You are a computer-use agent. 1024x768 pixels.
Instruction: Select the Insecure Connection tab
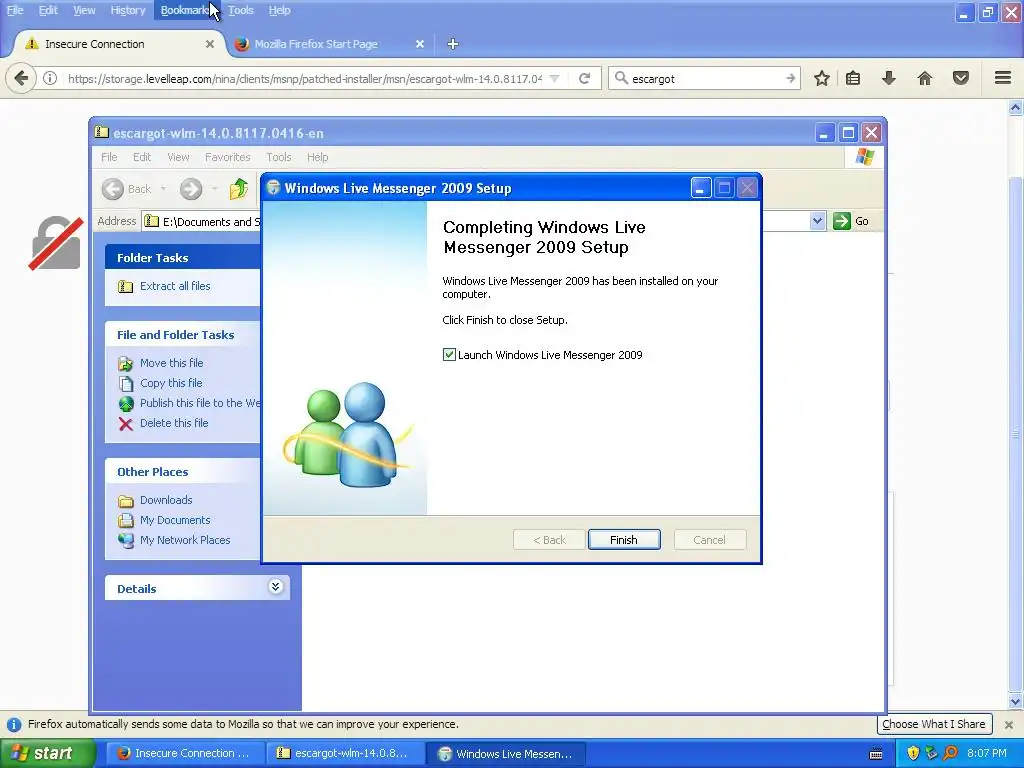(95, 44)
